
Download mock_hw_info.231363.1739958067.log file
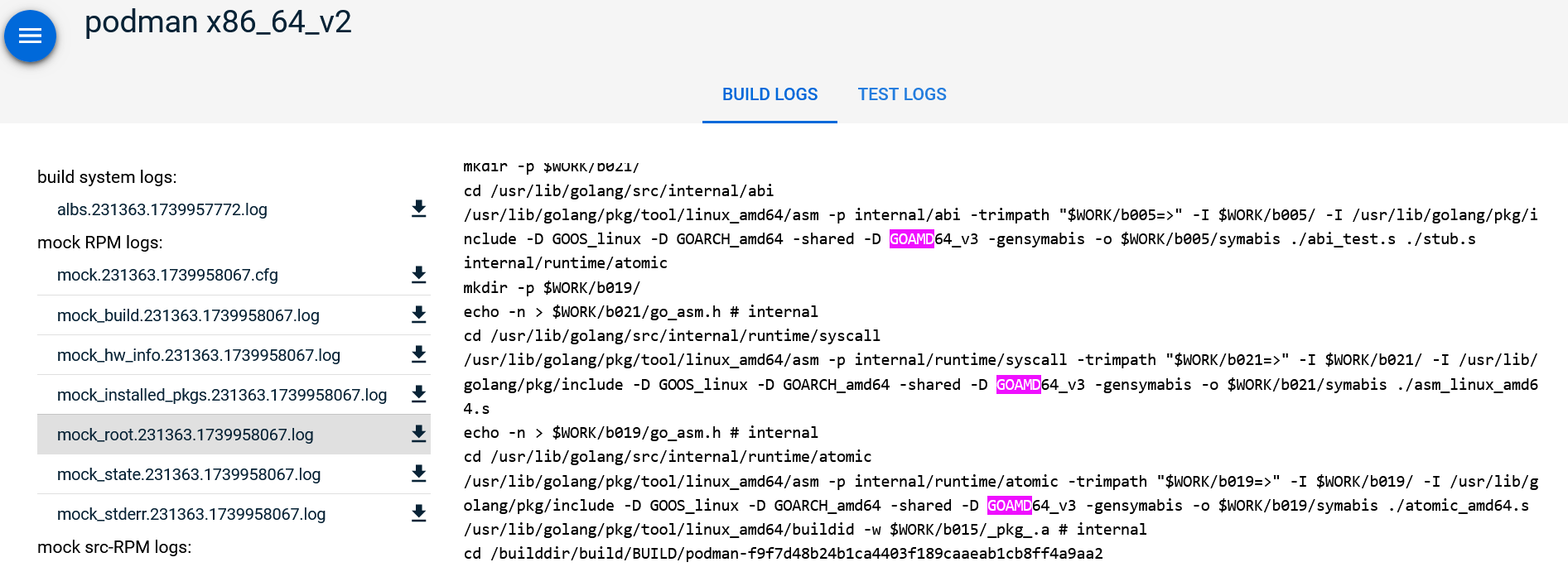pos(419,354)
